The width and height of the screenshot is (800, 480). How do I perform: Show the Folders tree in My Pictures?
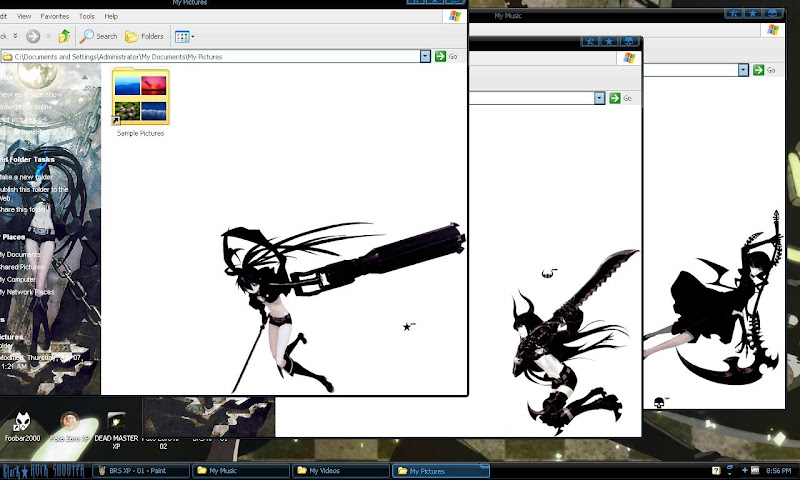(x=144, y=36)
